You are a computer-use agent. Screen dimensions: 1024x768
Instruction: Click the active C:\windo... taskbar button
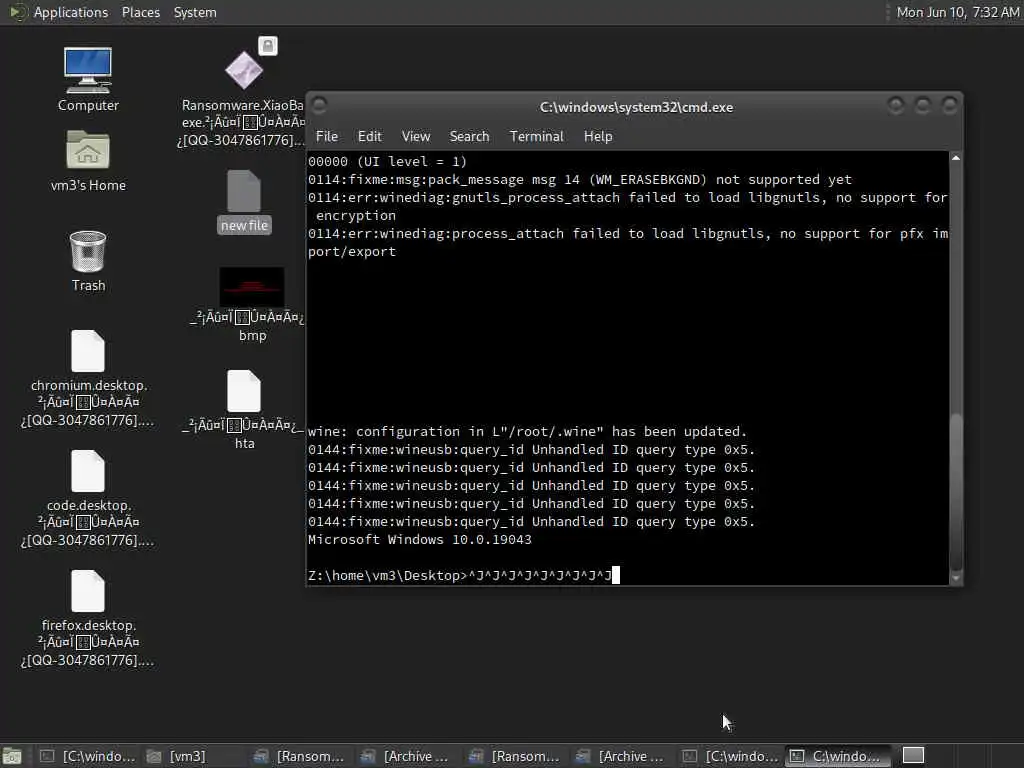[837, 756]
